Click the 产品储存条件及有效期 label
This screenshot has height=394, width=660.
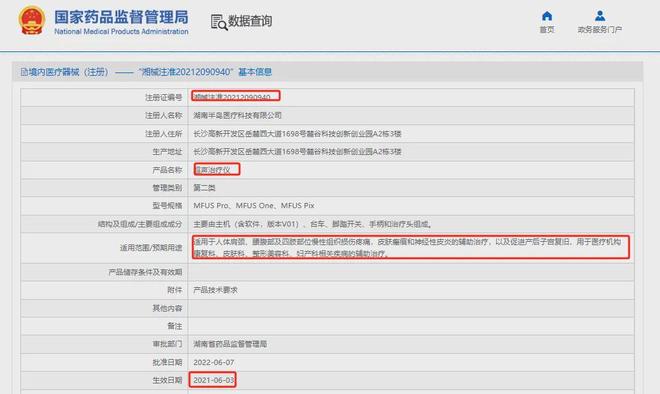point(146,272)
